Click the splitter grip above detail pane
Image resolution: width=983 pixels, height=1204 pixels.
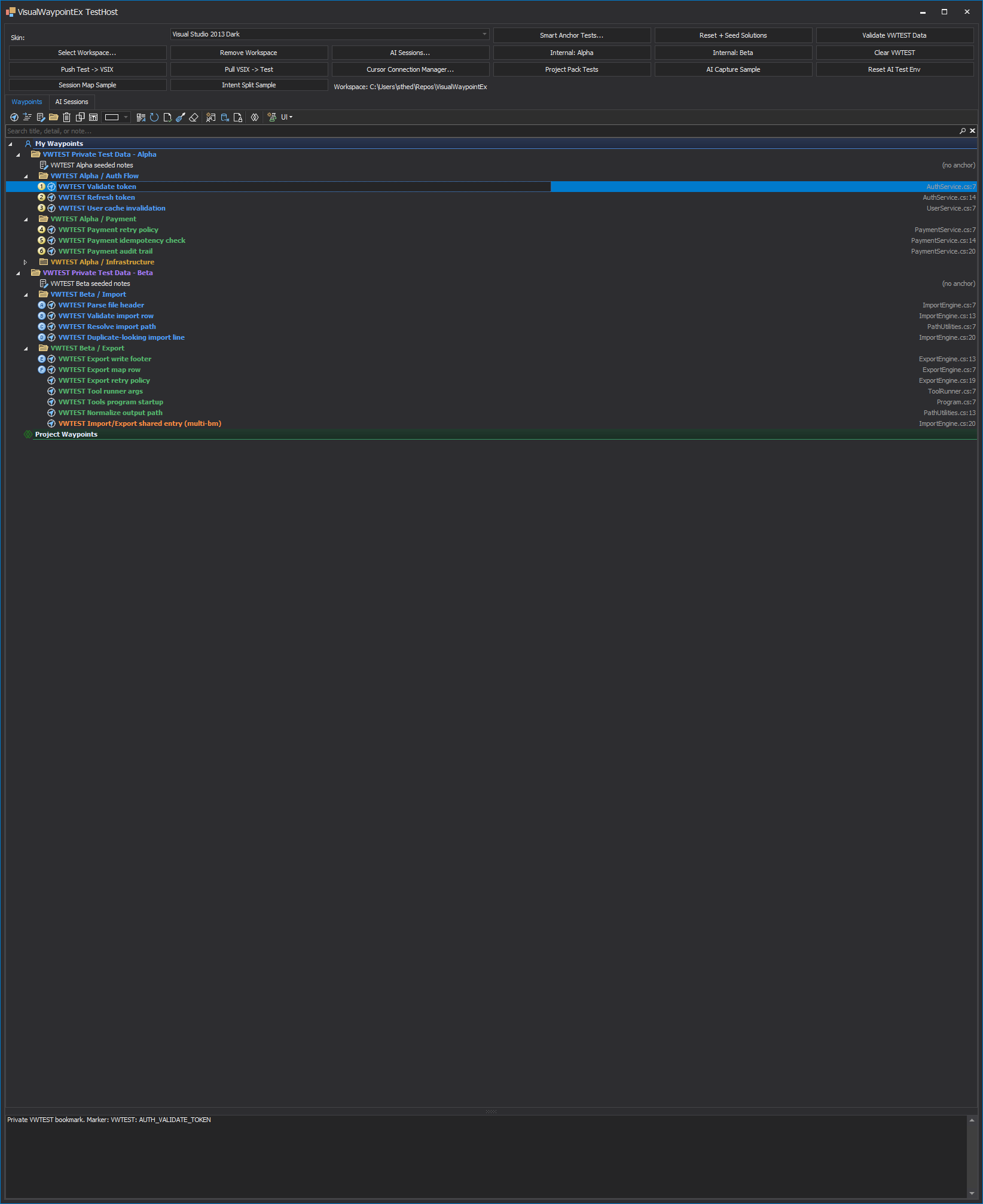pos(491,1111)
